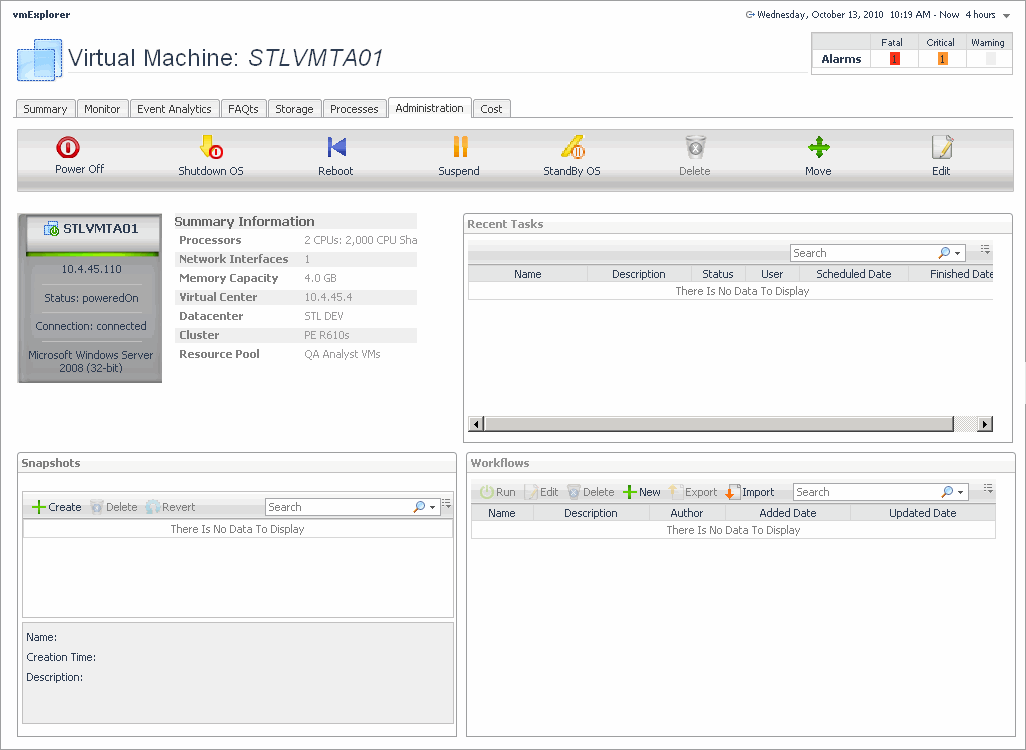
Task: Suspend the virtual machine
Action: coord(459,148)
